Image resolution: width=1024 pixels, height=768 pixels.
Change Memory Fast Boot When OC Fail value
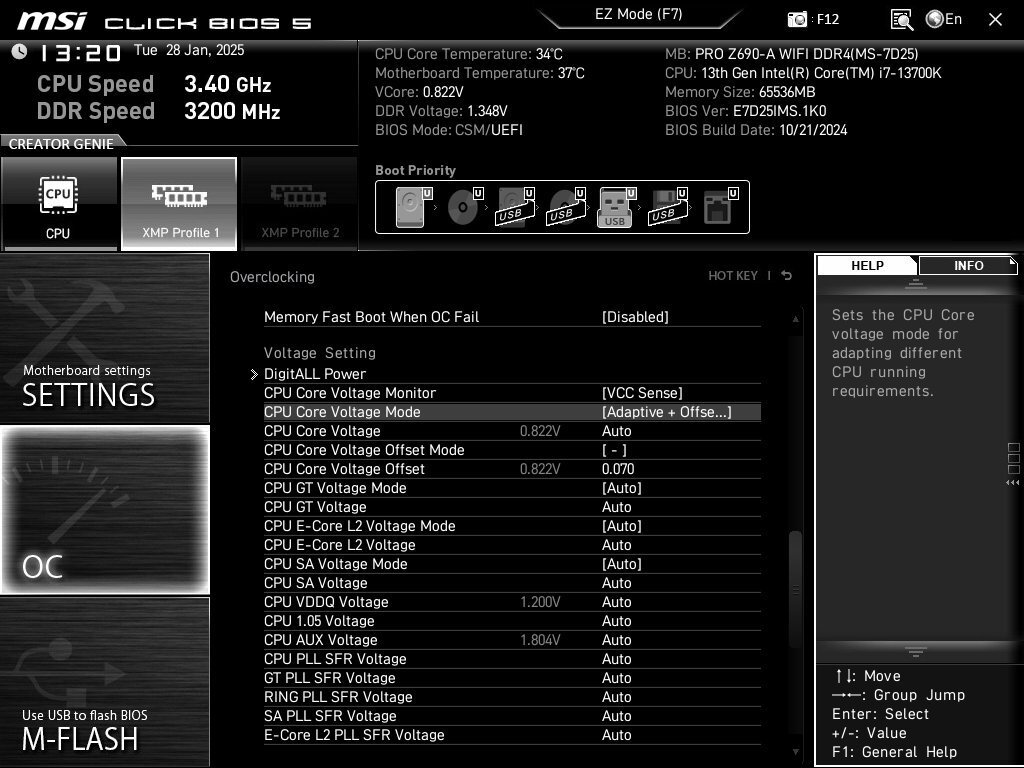pyautogui.click(x=635, y=317)
